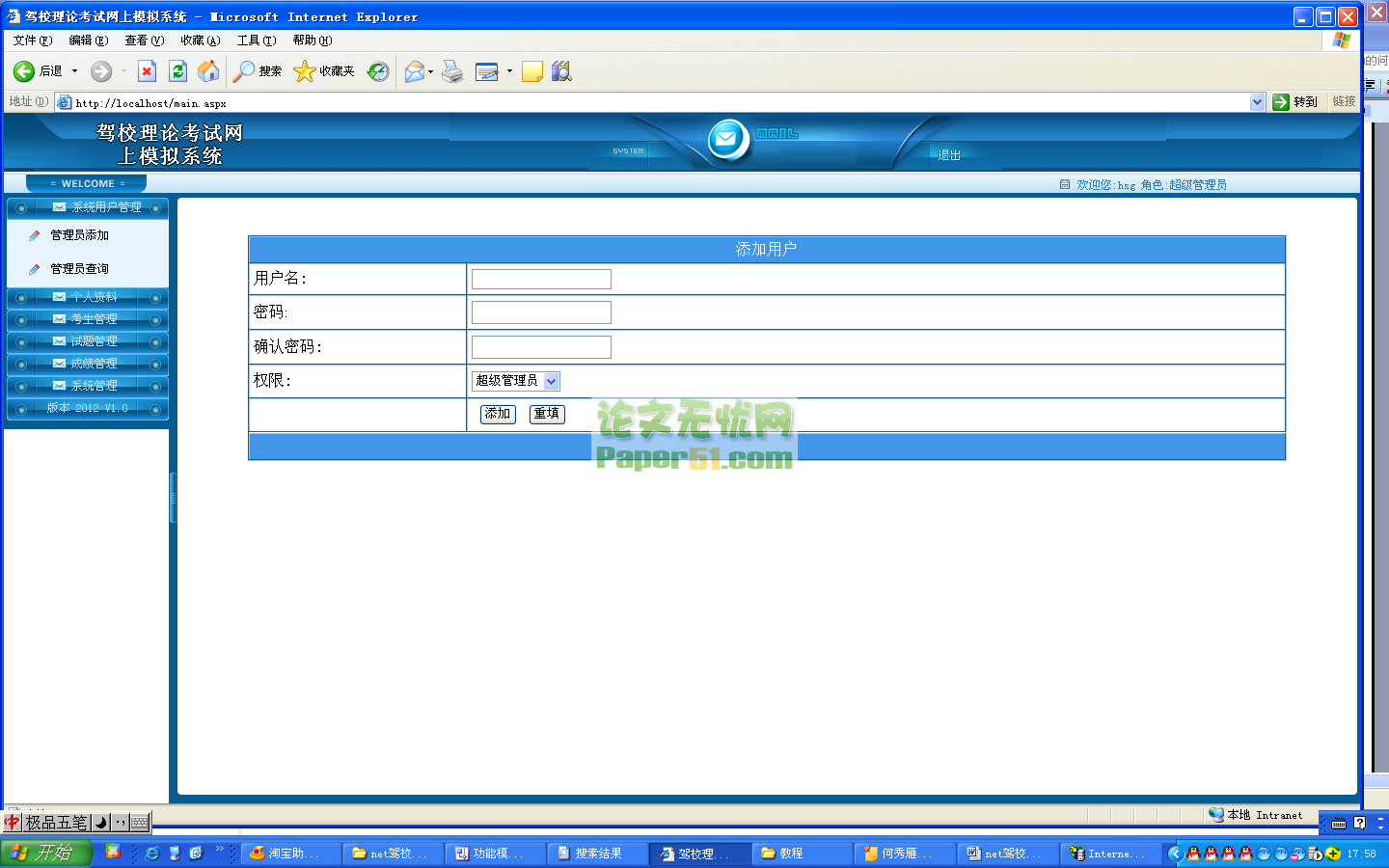Image resolution: width=1389 pixels, height=868 pixels.
Task: Click the History icon in toolbar
Action: [378, 71]
